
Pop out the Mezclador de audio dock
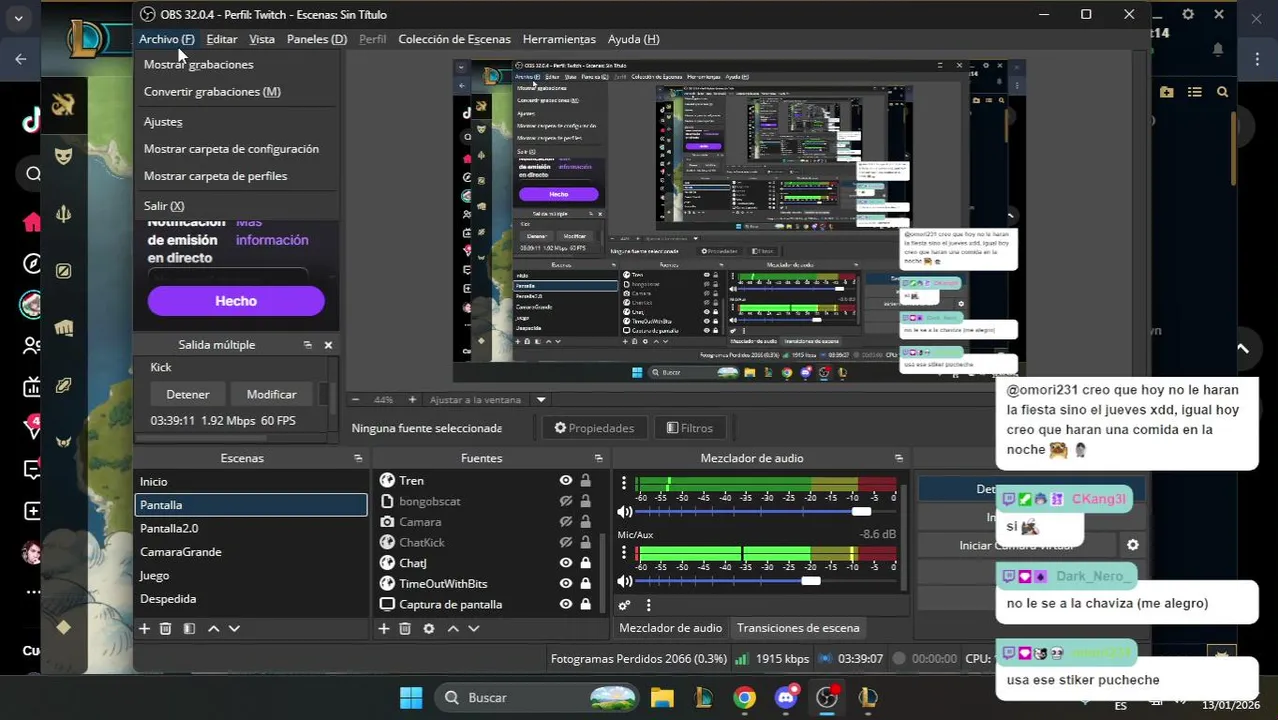898,458
